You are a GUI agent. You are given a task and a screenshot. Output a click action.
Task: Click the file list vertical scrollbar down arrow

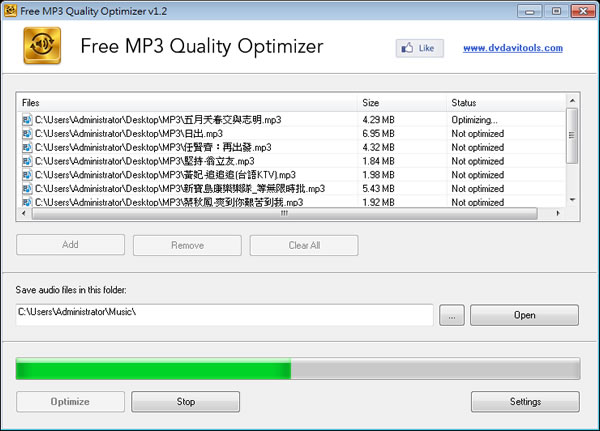[572, 201]
